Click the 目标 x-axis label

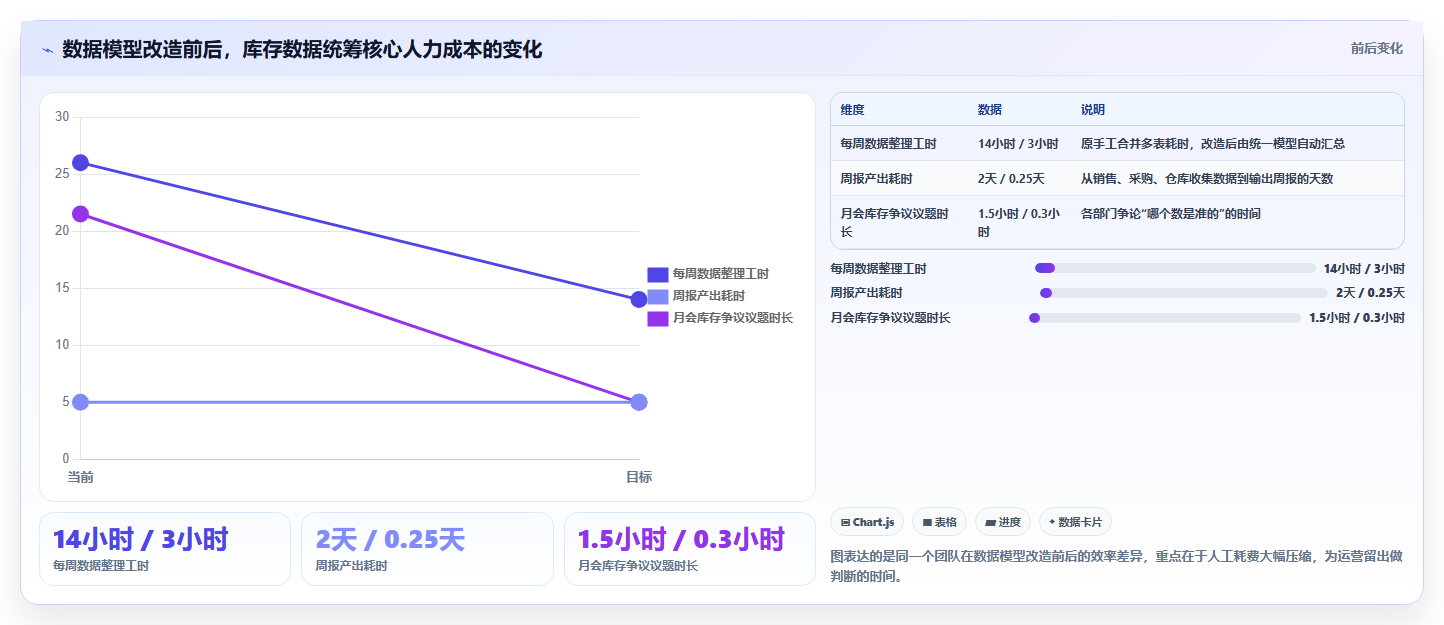coord(639,477)
